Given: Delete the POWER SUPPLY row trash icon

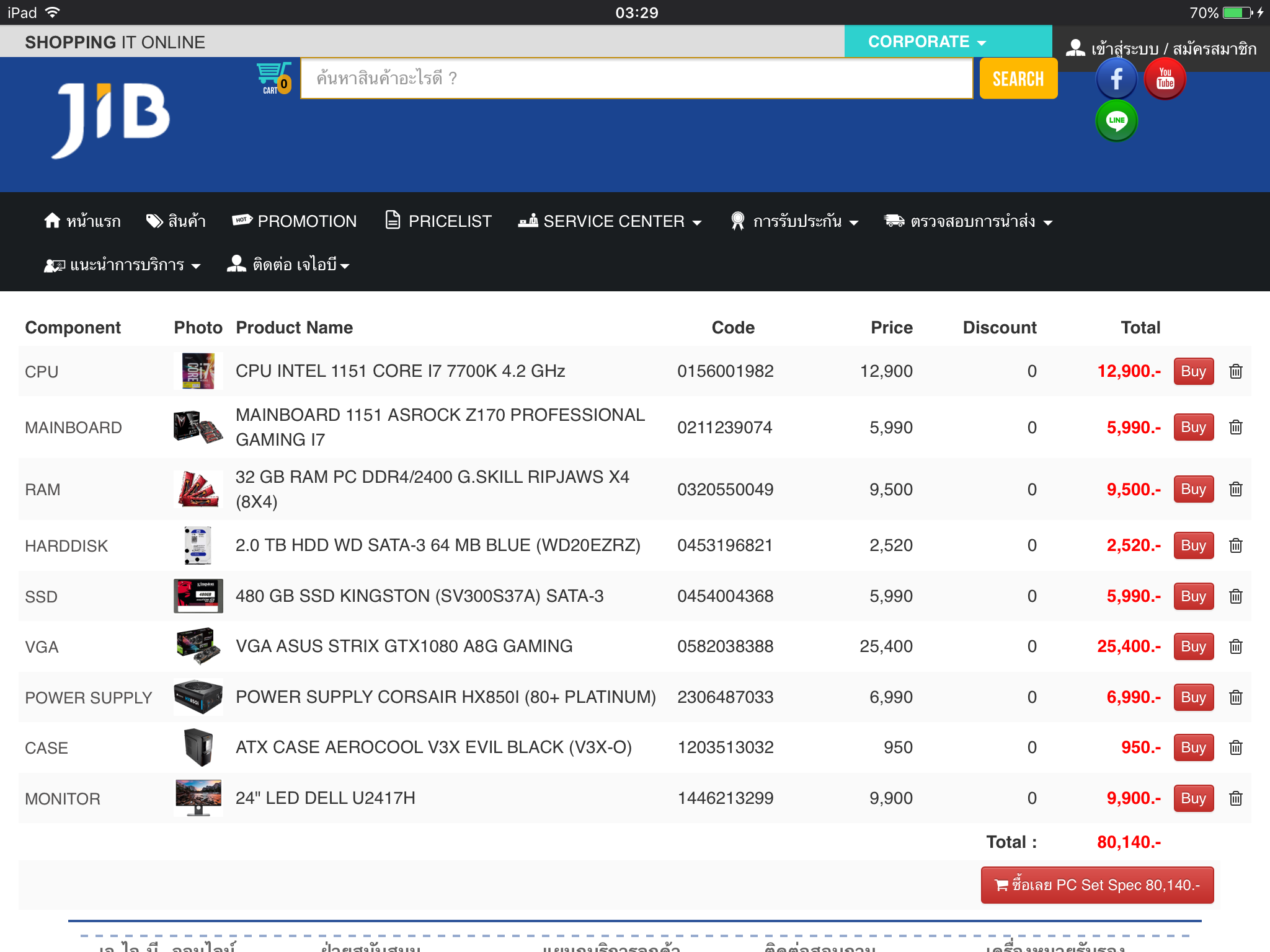Looking at the screenshot, I should click(x=1236, y=697).
